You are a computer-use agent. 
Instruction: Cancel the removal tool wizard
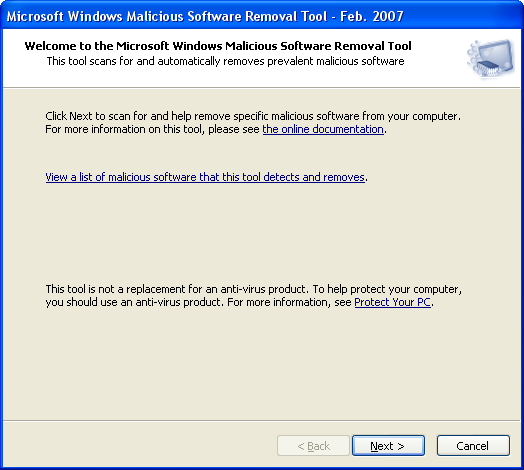click(473, 446)
